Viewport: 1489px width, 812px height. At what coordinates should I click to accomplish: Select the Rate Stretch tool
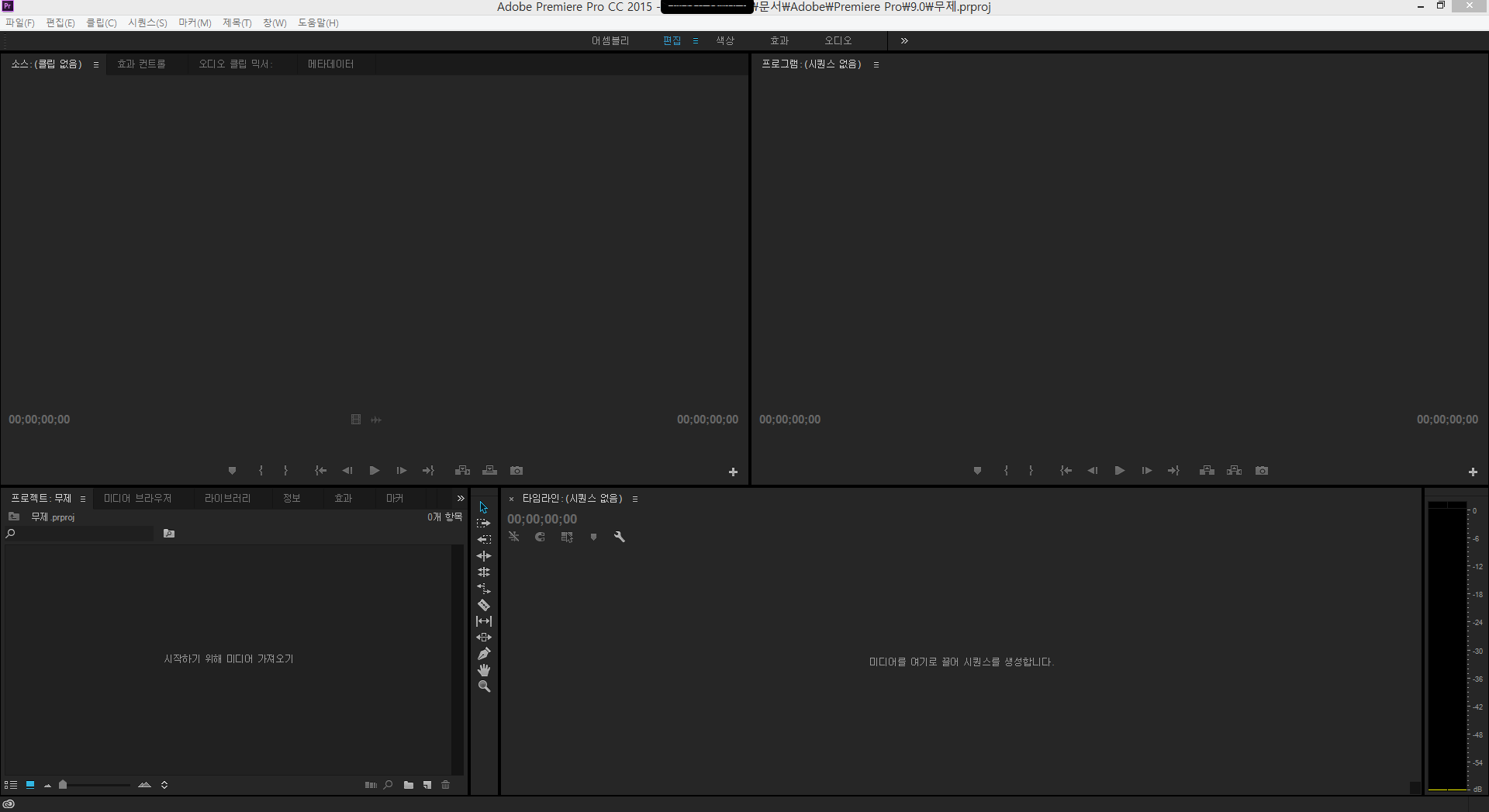[483, 589]
